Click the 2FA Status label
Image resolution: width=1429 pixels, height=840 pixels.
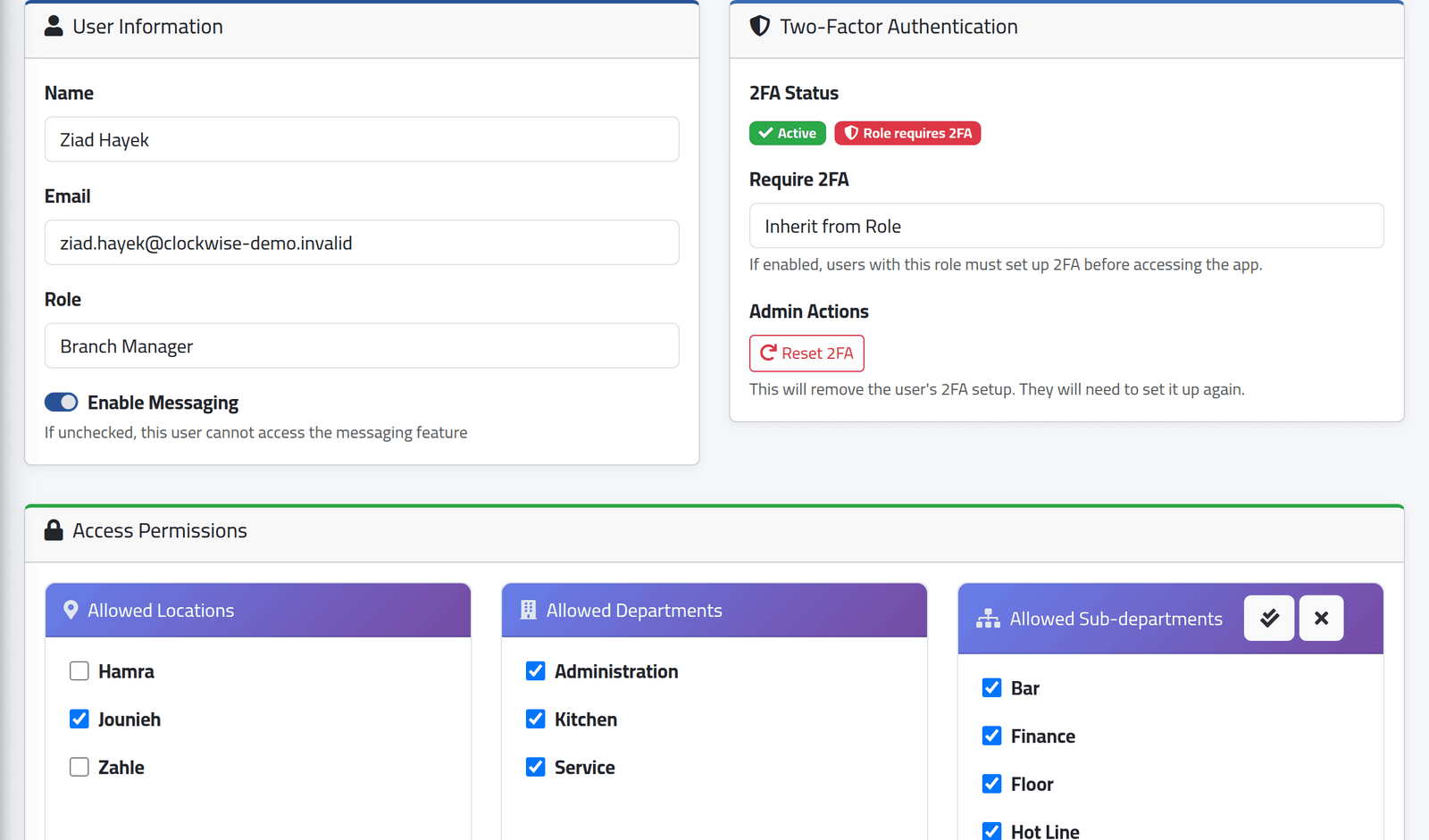click(794, 93)
